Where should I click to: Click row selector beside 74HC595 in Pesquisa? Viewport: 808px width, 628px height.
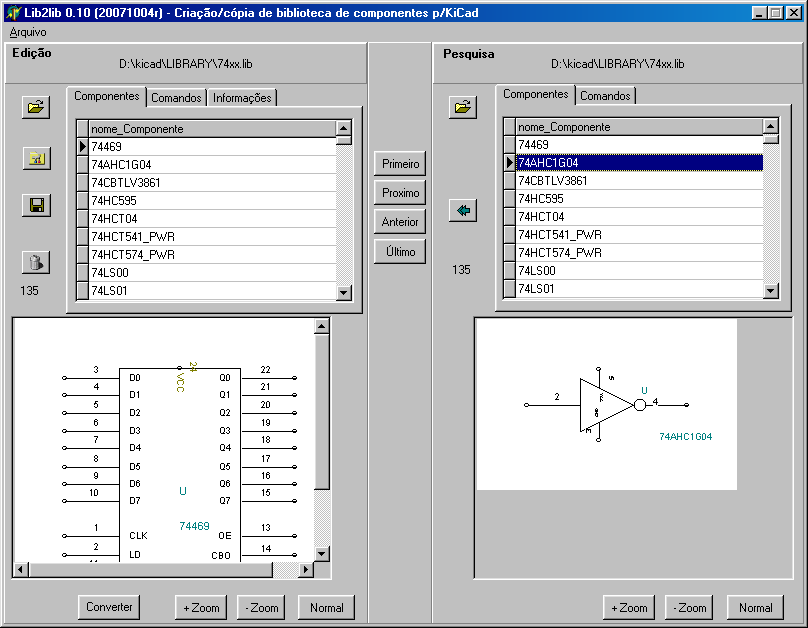point(509,199)
